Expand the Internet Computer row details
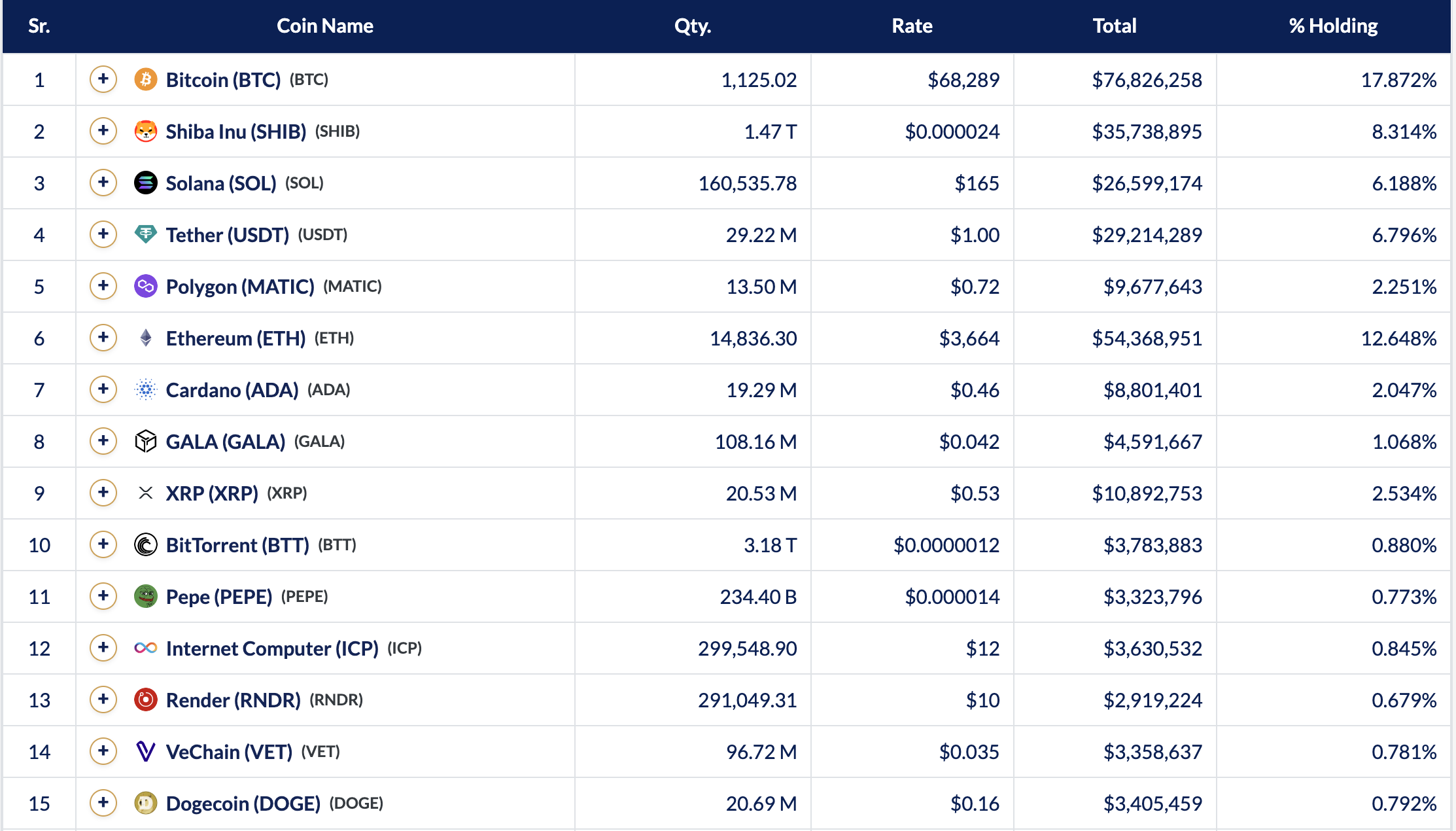 (x=103, y=648)
